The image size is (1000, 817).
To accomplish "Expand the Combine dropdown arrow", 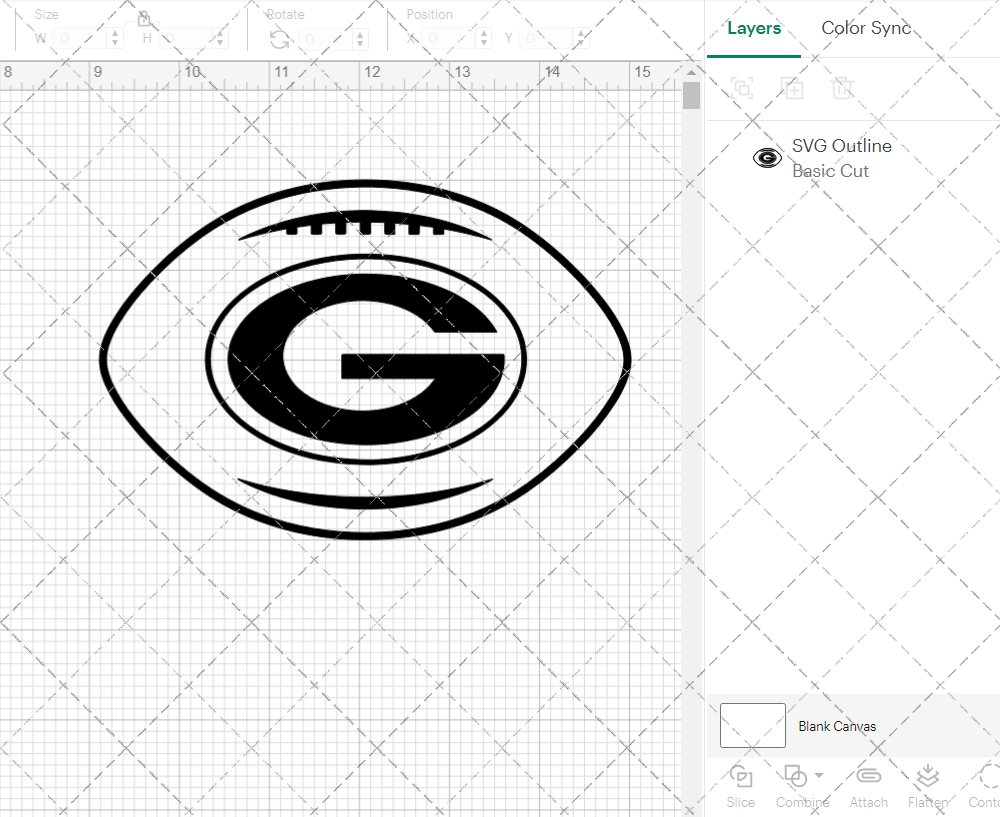I will click(x=819, y=776).
